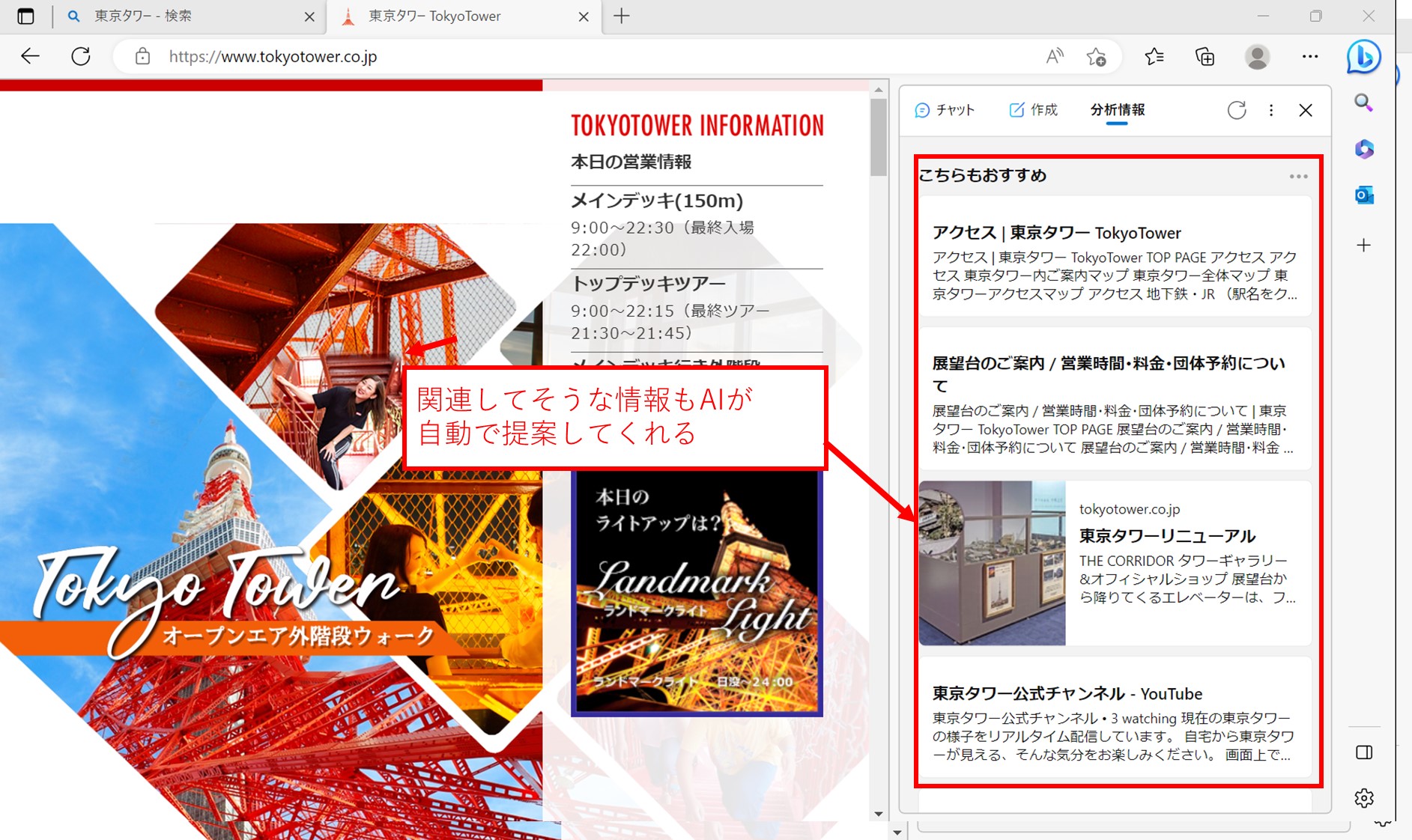Switch to the 作成 tab

[x=1033, y=110]
